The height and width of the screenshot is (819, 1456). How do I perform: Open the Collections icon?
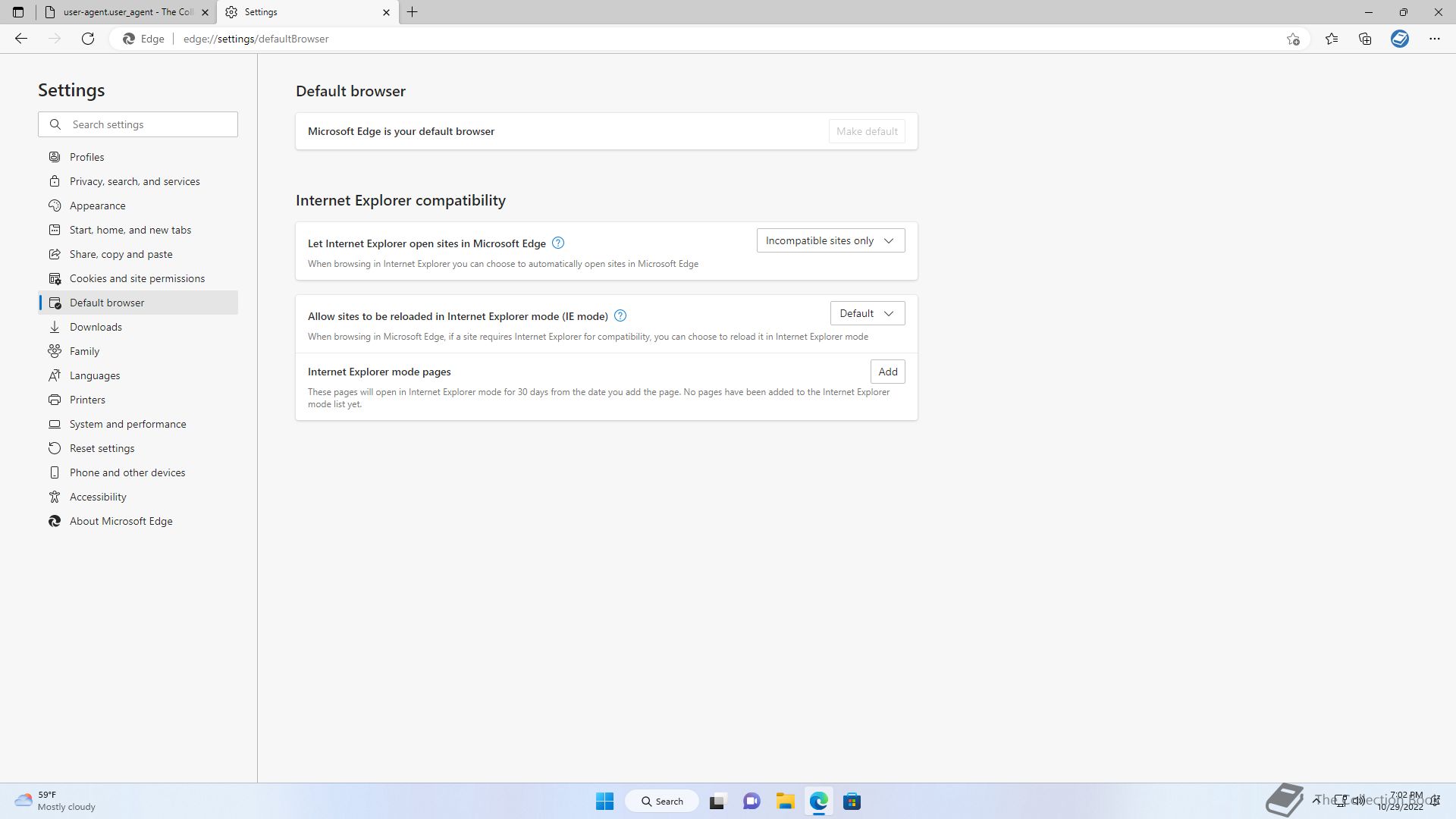click(x=1365, y=39)
